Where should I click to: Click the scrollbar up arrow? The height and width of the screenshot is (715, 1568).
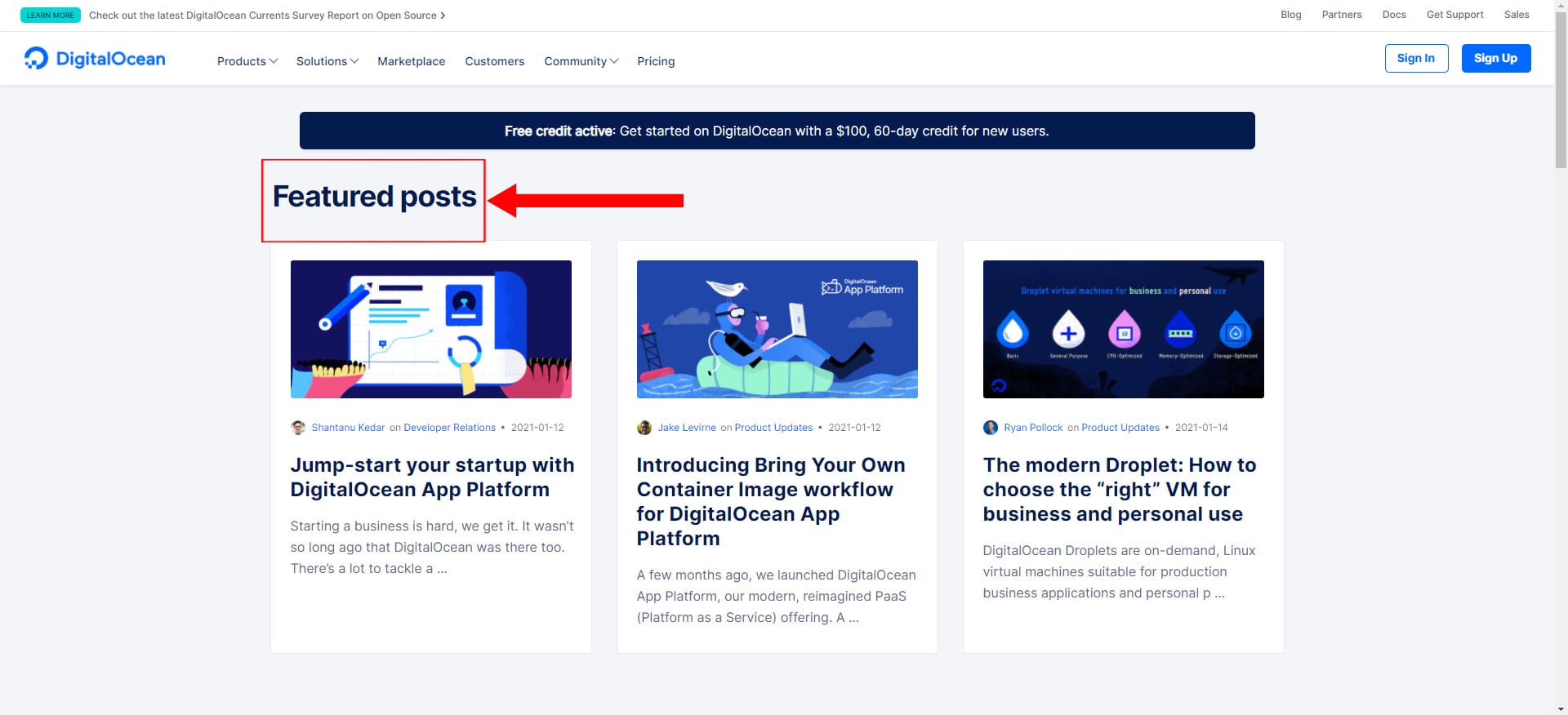pyautogui.click(x=1561, y=6)
